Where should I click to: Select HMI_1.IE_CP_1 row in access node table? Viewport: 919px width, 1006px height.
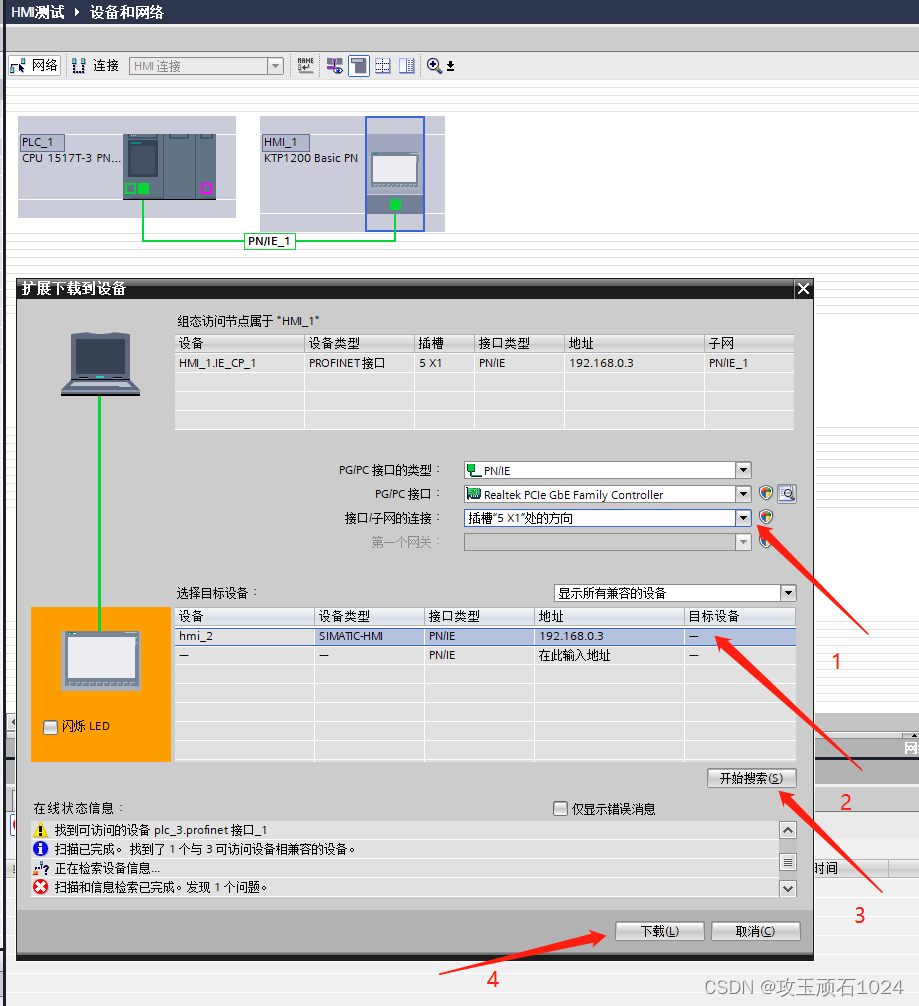(484, 363)
